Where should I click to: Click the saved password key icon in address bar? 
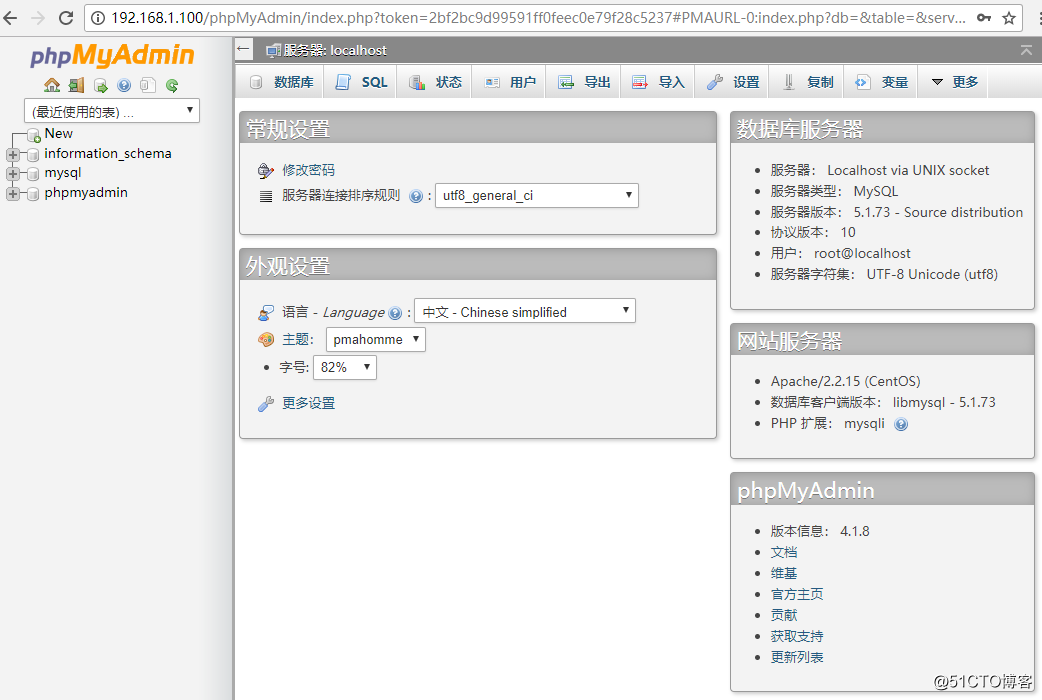984,18
